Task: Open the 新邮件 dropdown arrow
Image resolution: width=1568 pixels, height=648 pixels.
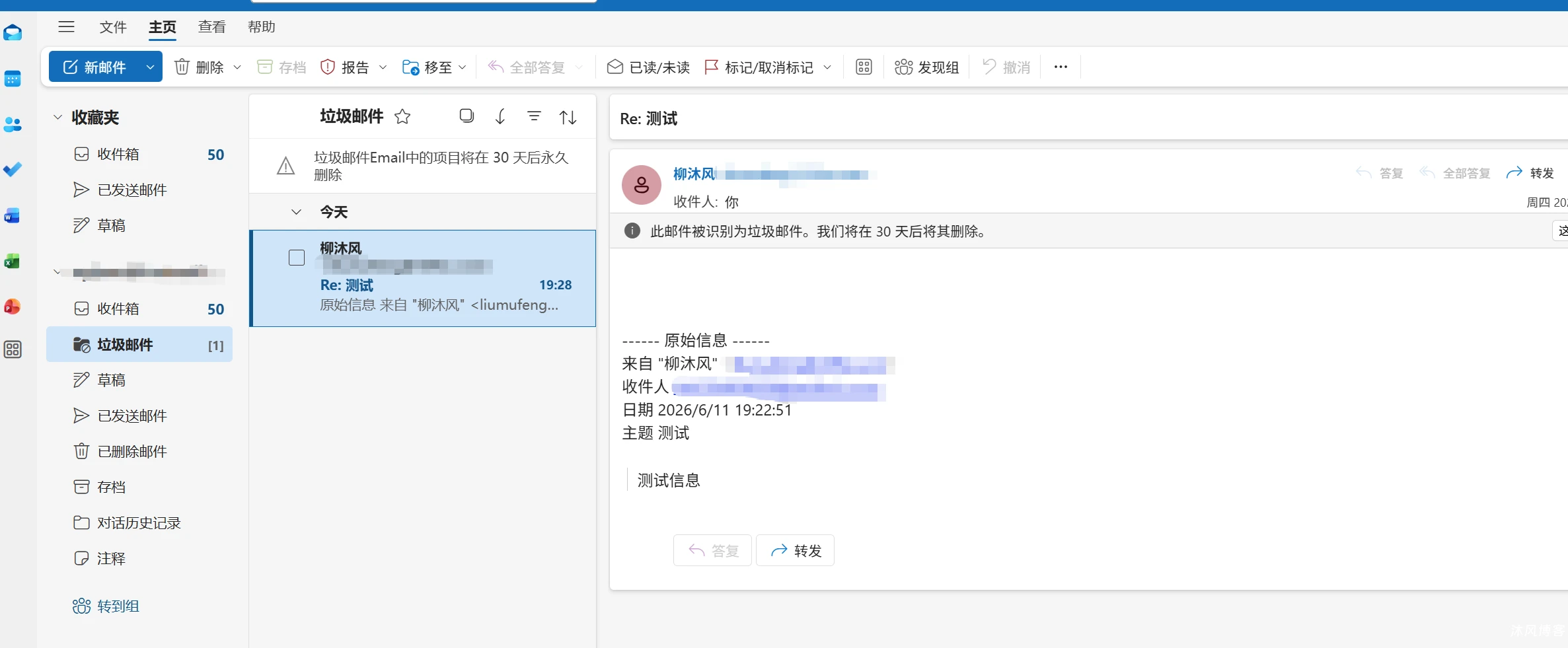Action: [151, 67]
